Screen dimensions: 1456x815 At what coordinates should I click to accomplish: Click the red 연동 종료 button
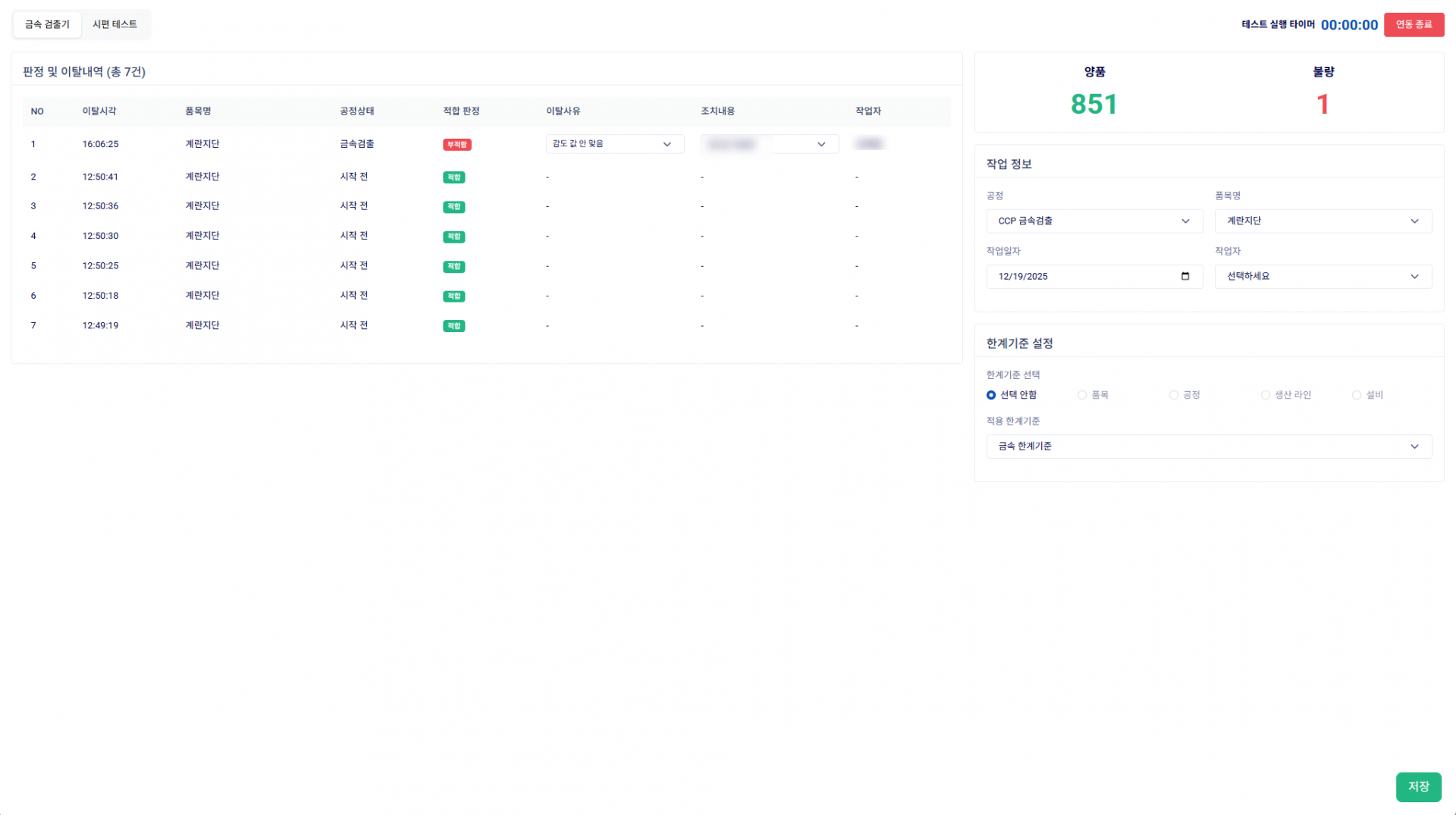(1414, 24)
